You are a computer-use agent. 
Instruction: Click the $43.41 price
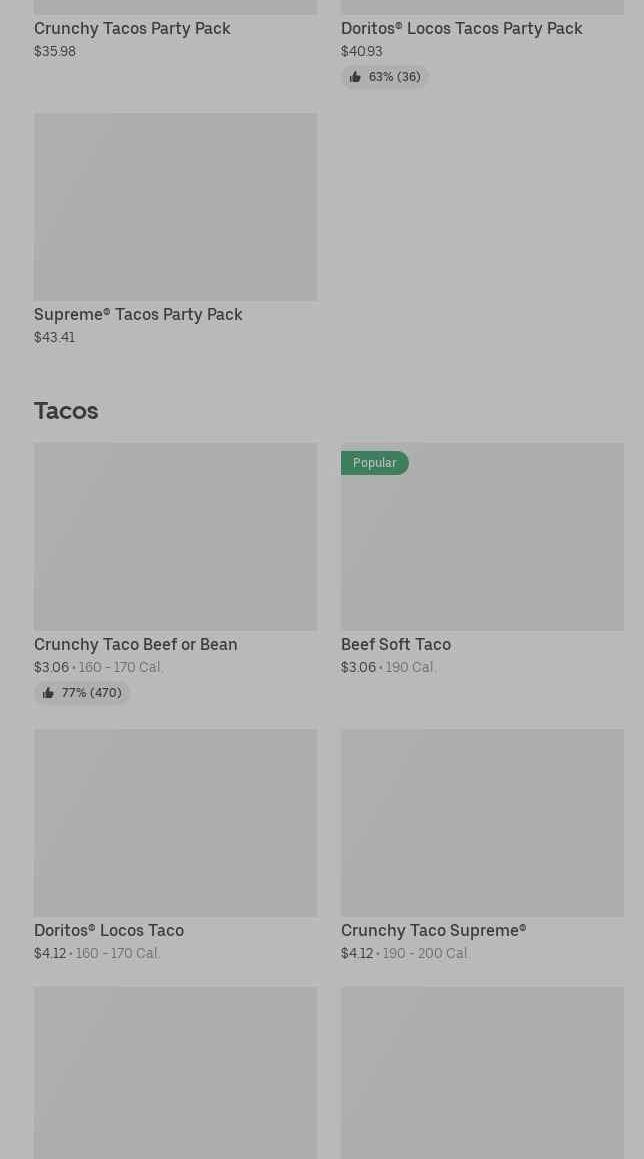[x=54, y=337]
